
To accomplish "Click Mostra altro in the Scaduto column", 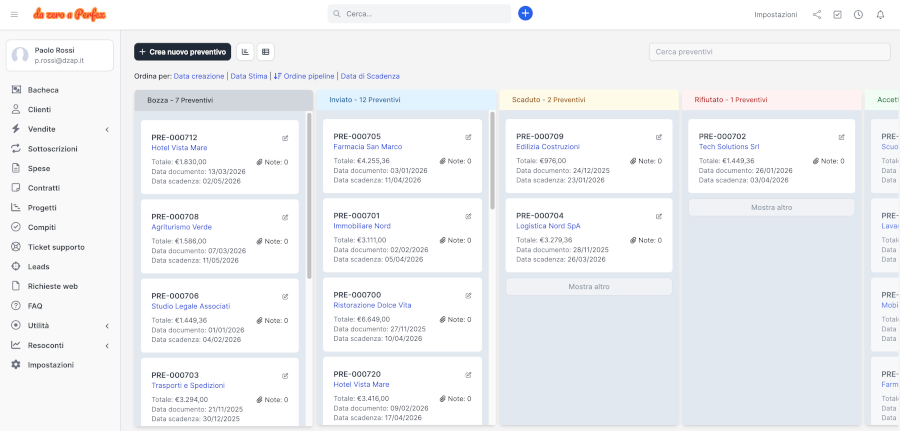I will (588, 286).
